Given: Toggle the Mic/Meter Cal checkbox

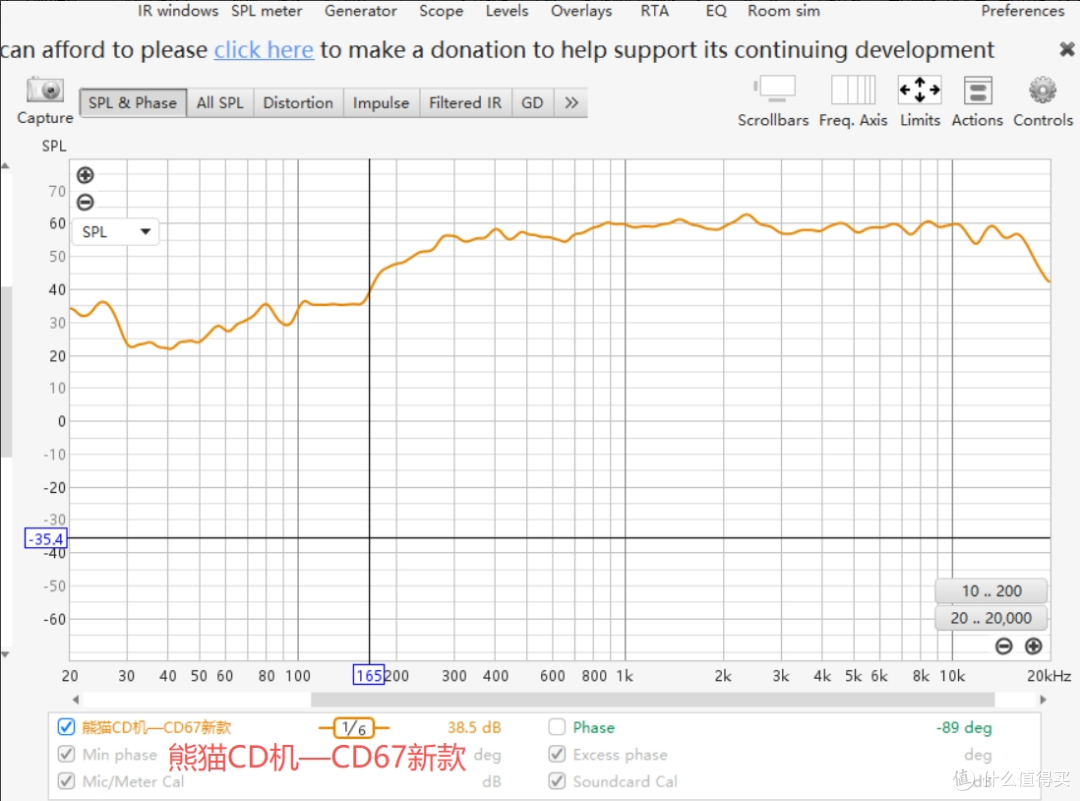Looking at the screenshot, I should pos(66,781).
